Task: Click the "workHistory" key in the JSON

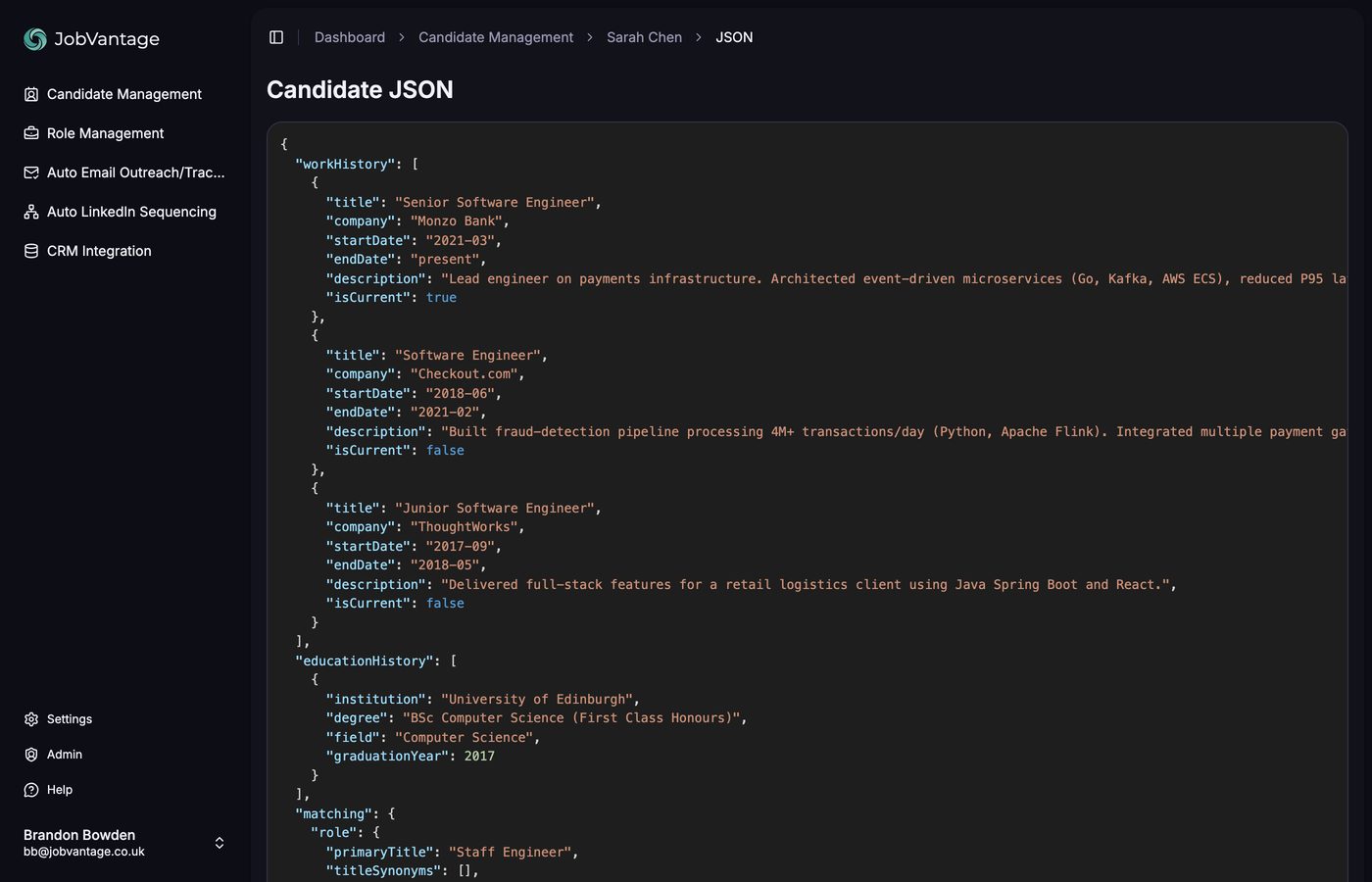Action: coord(345,164)
